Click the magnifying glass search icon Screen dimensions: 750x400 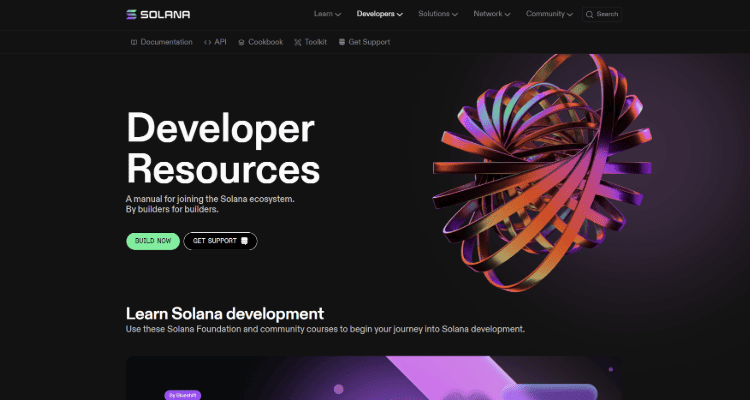[590, 14]
